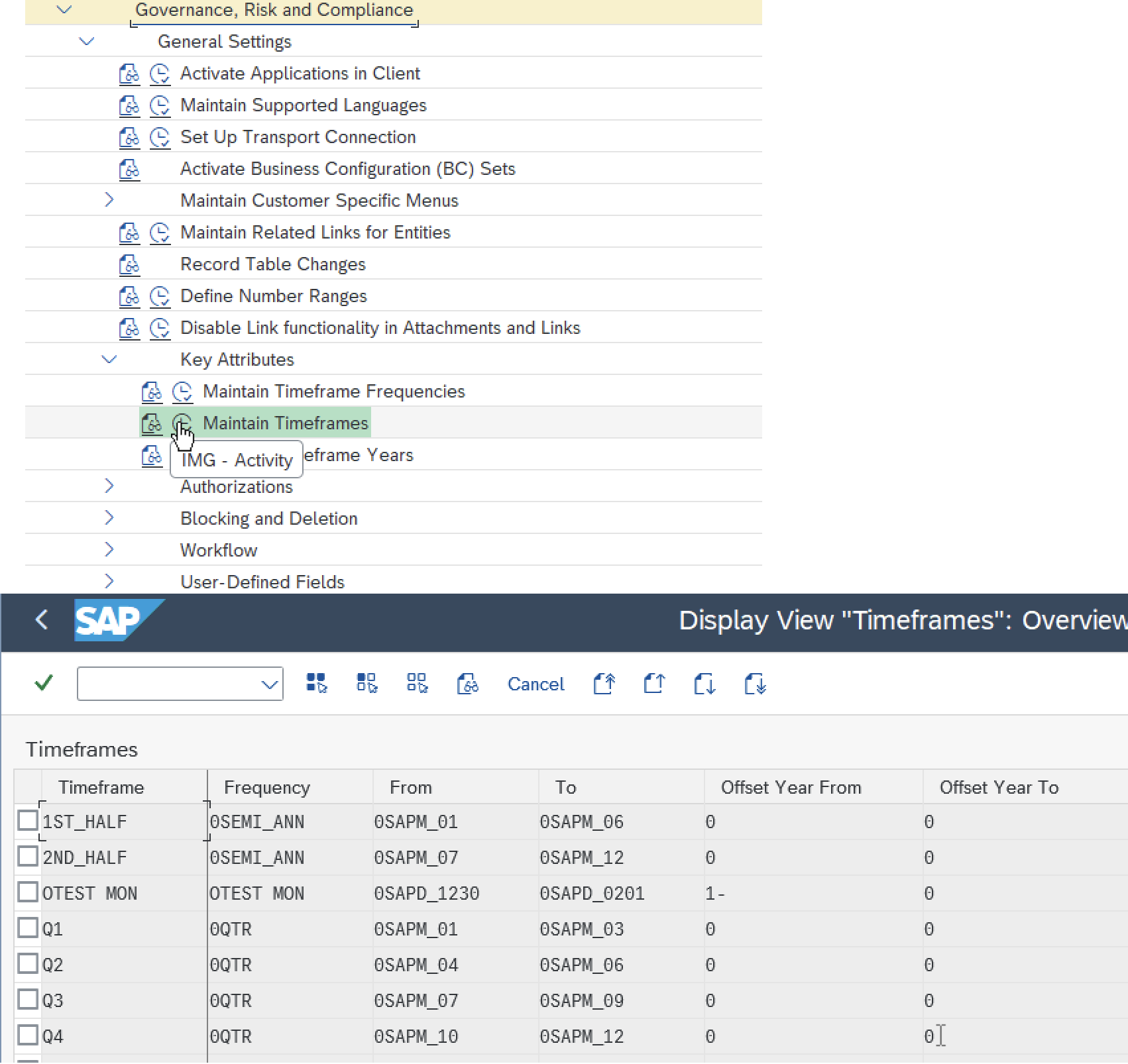Execute activity icon for Disable Link functionality

click(160, 328)
